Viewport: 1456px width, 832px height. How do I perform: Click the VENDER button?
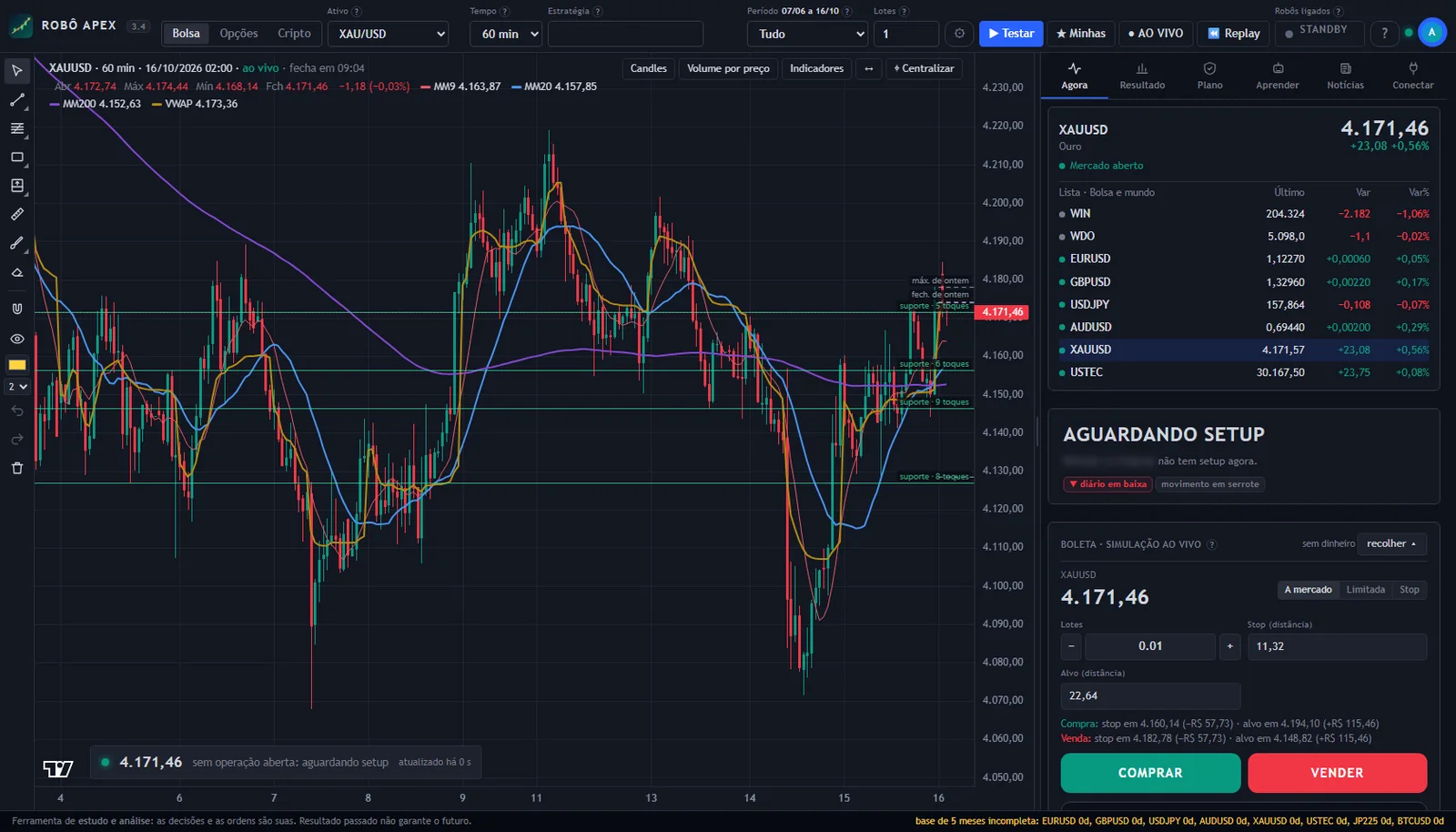pos(1337,773)
